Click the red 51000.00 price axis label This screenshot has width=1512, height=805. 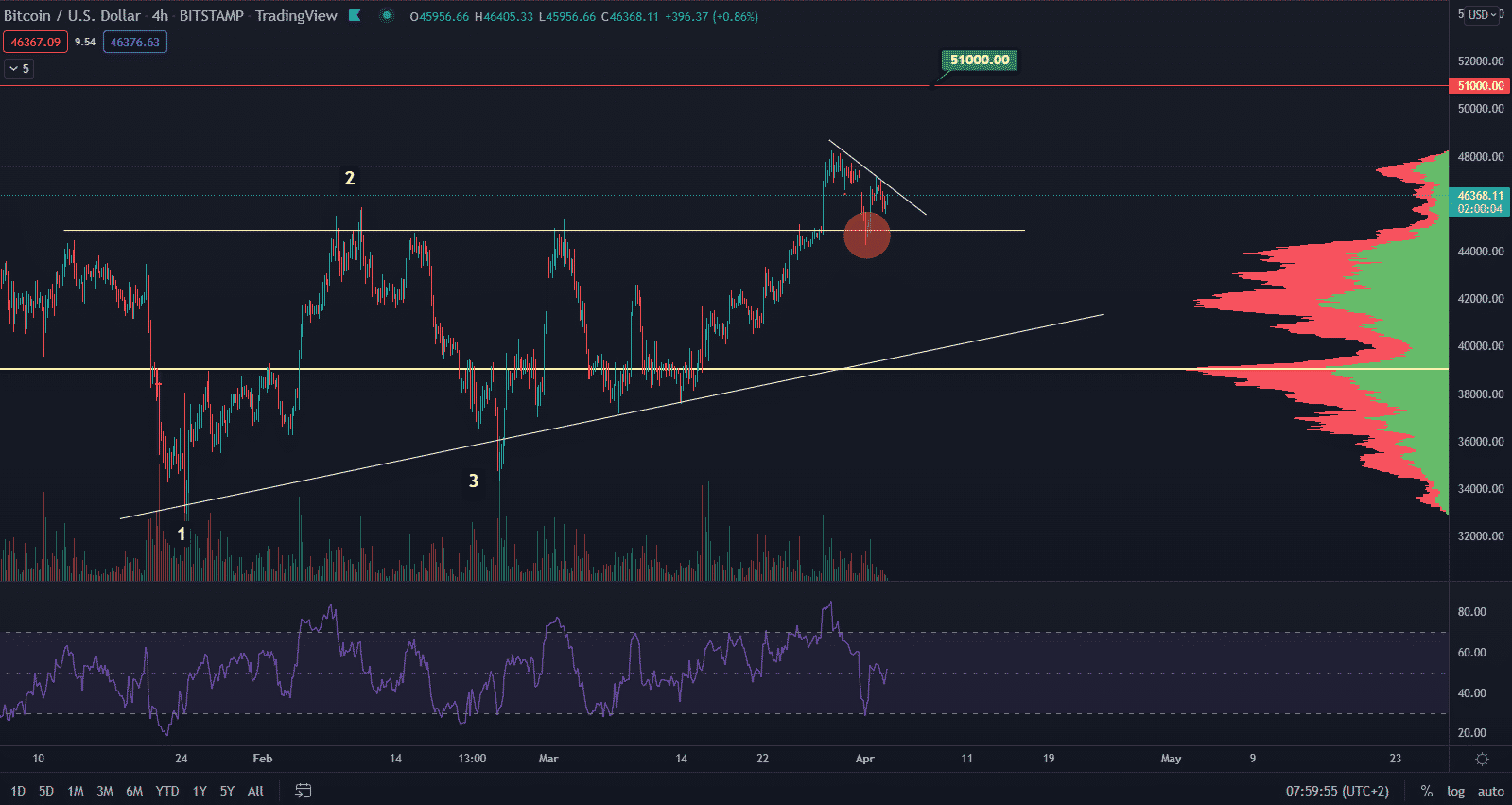pyautogui.click(x=1480, y=86)
